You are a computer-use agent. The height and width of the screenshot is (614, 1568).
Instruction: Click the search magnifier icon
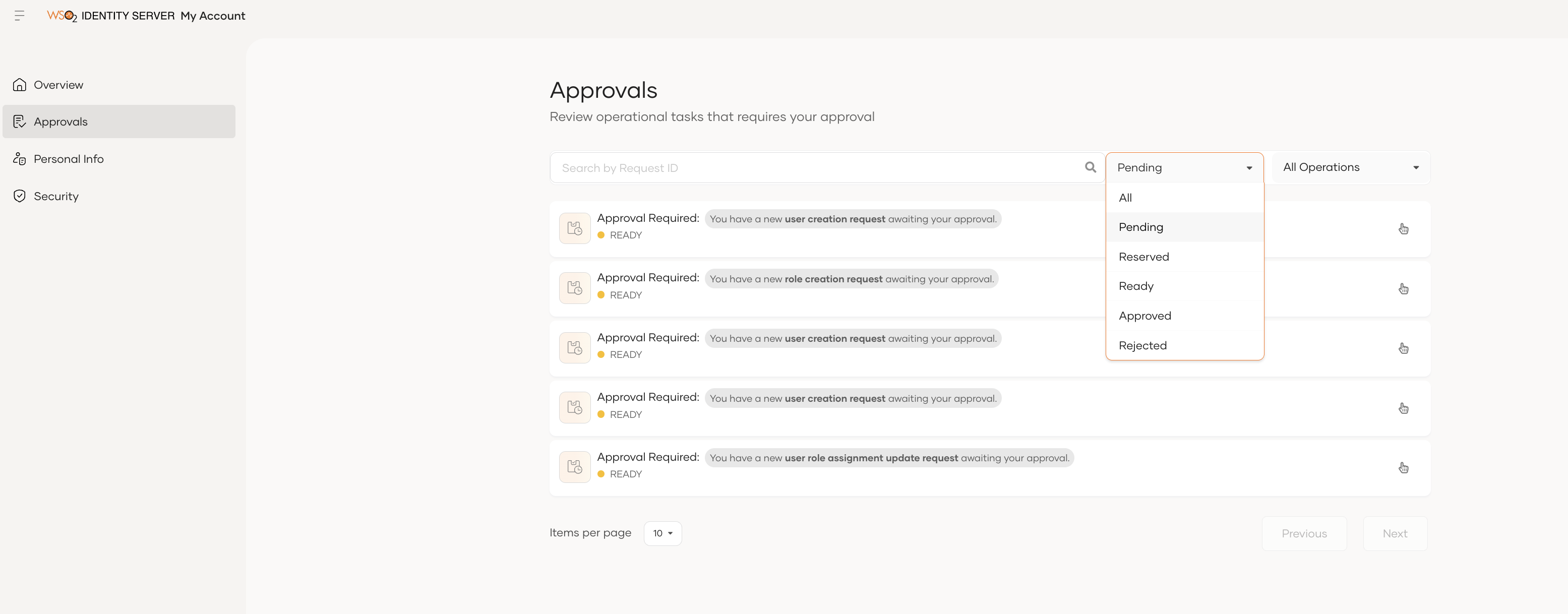[1090, 167]
